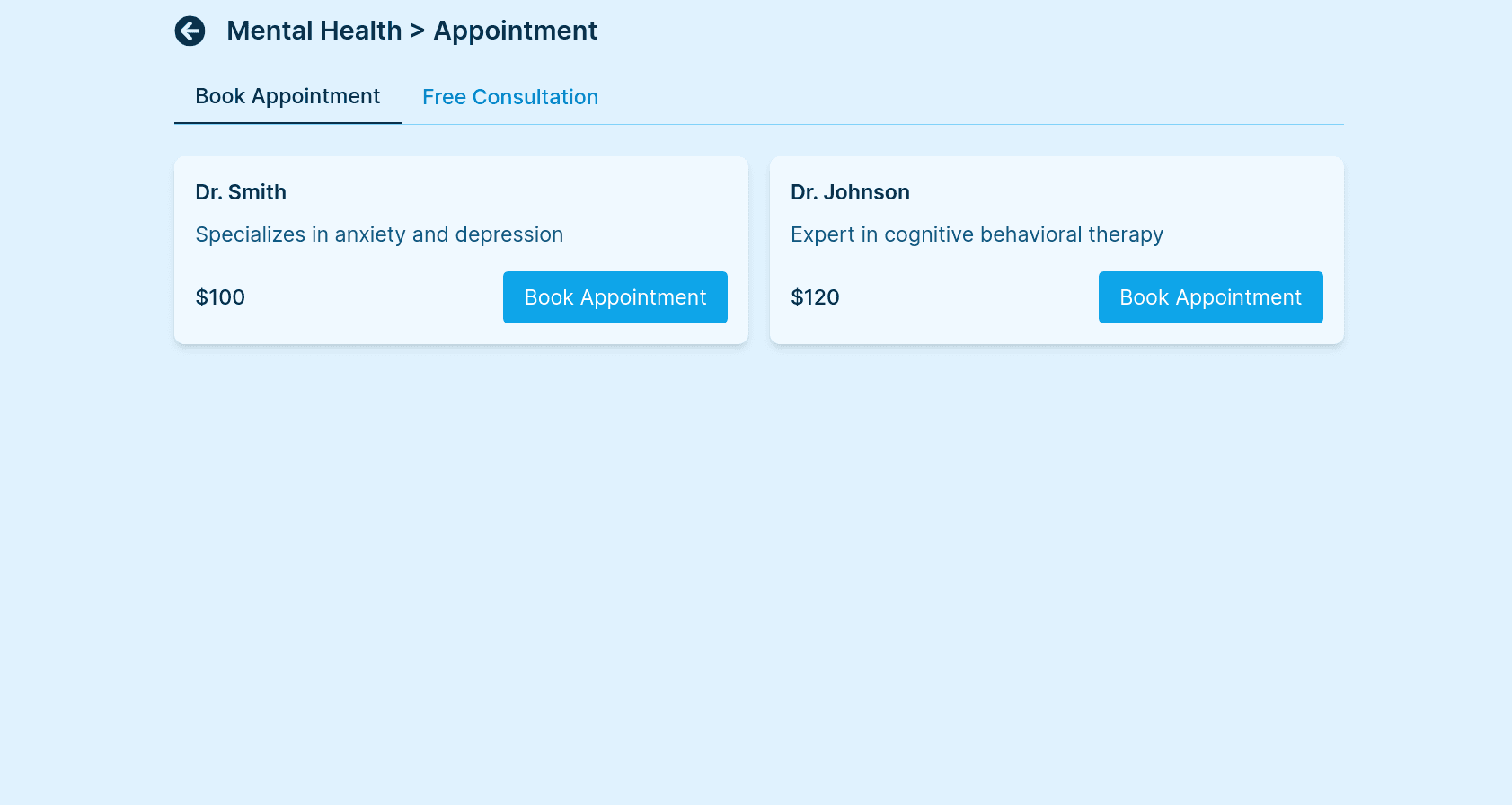Click the blank page area below cards
Viewport: 1512px width, 805px height.
pyautogui.click(x=756, y=575)
